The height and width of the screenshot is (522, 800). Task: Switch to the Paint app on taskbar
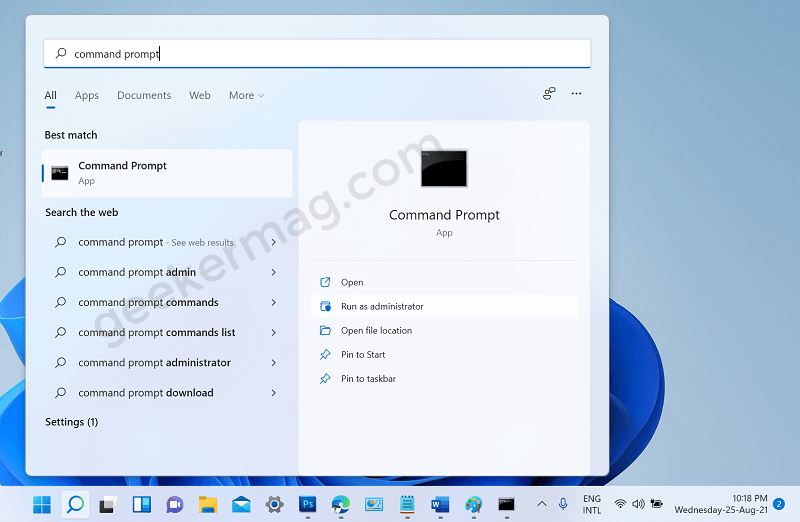[473, 505]
